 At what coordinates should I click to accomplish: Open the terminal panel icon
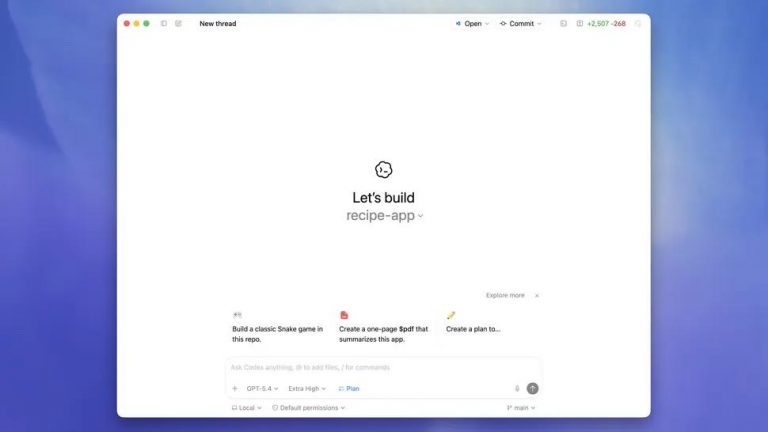point(563,24)
